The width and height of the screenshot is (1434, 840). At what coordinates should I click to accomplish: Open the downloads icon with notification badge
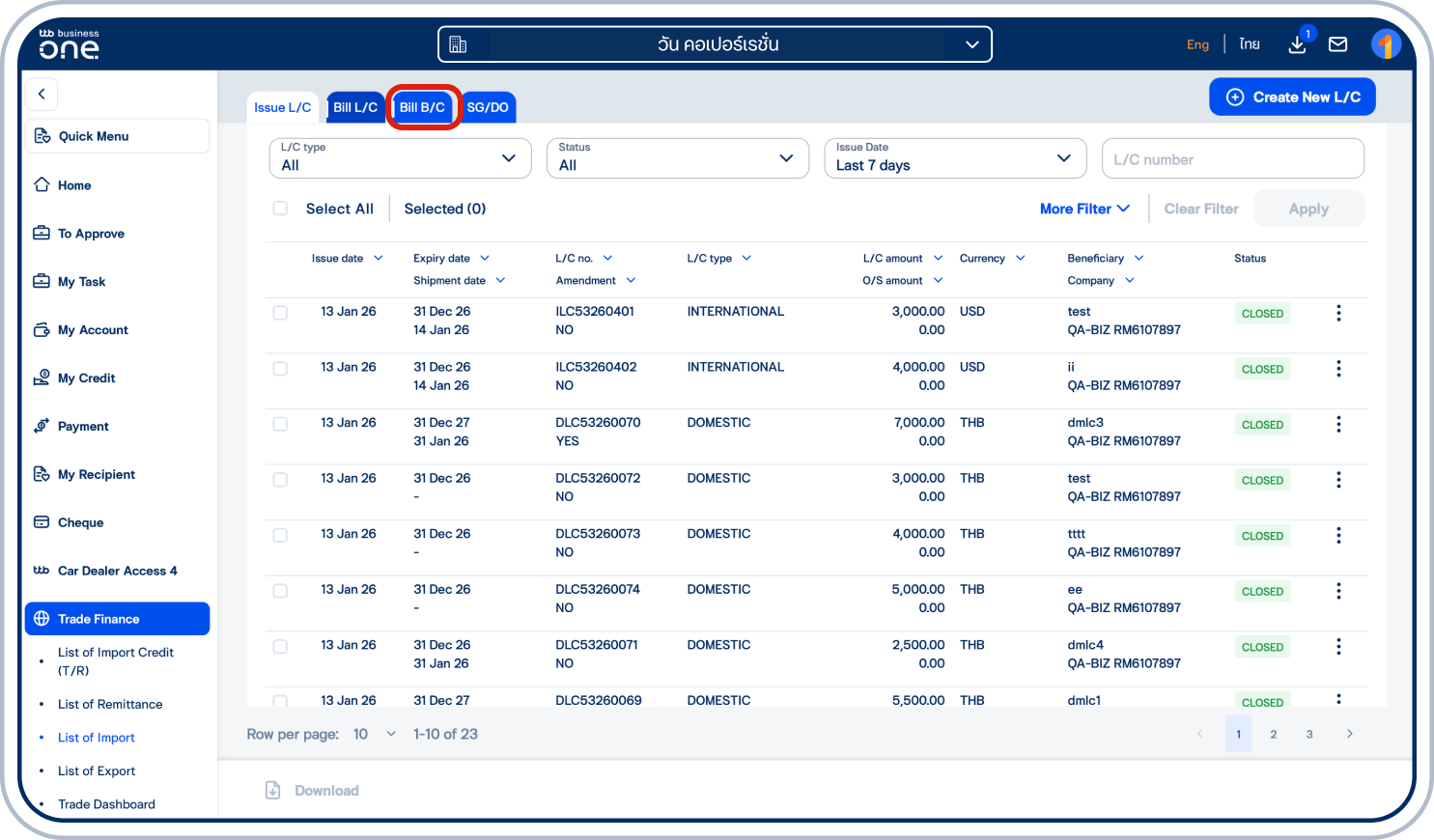(1297, 44)
